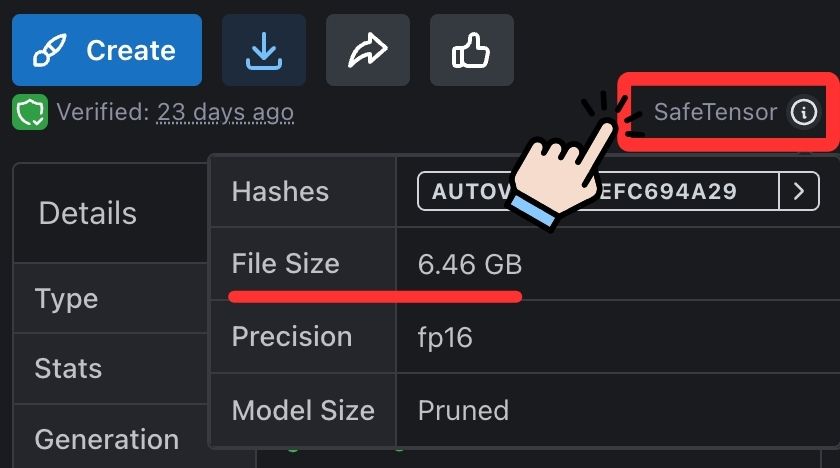
Task: Select the Hashes row label
Action: pos(280,191)
